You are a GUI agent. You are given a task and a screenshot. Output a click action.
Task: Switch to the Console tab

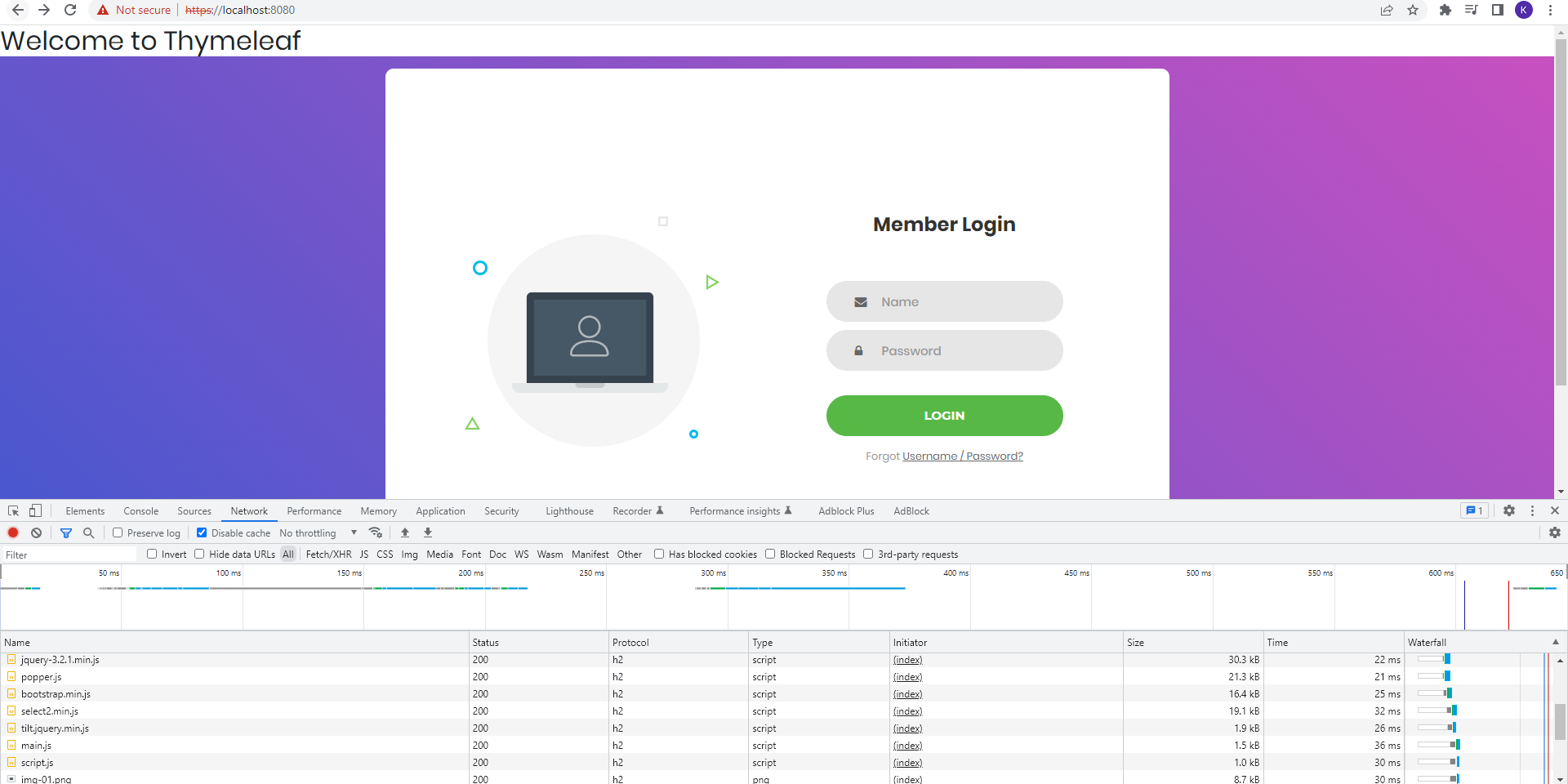[140, 510]
